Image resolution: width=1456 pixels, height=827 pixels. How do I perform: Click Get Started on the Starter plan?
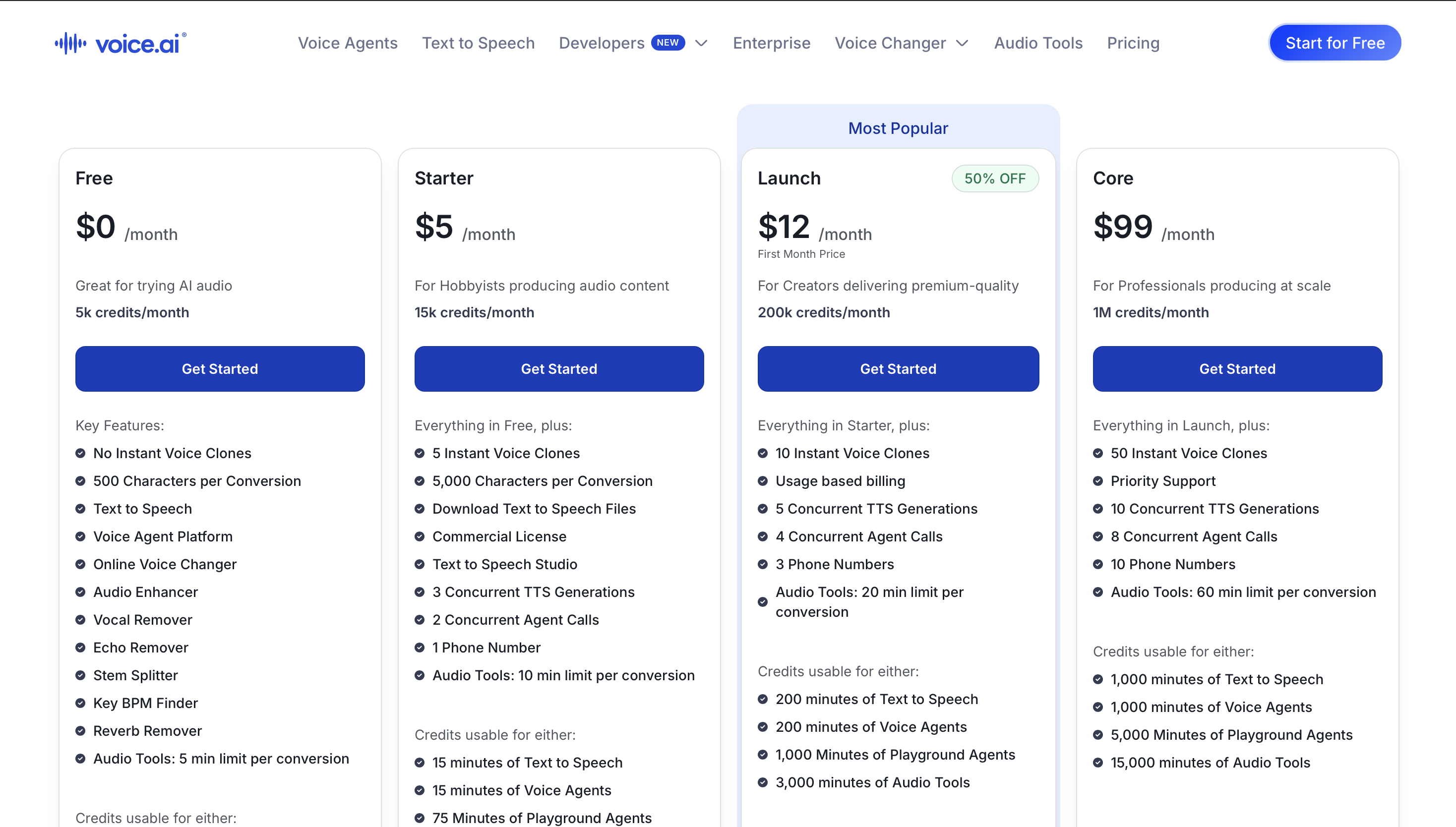(x=559, y=368)
